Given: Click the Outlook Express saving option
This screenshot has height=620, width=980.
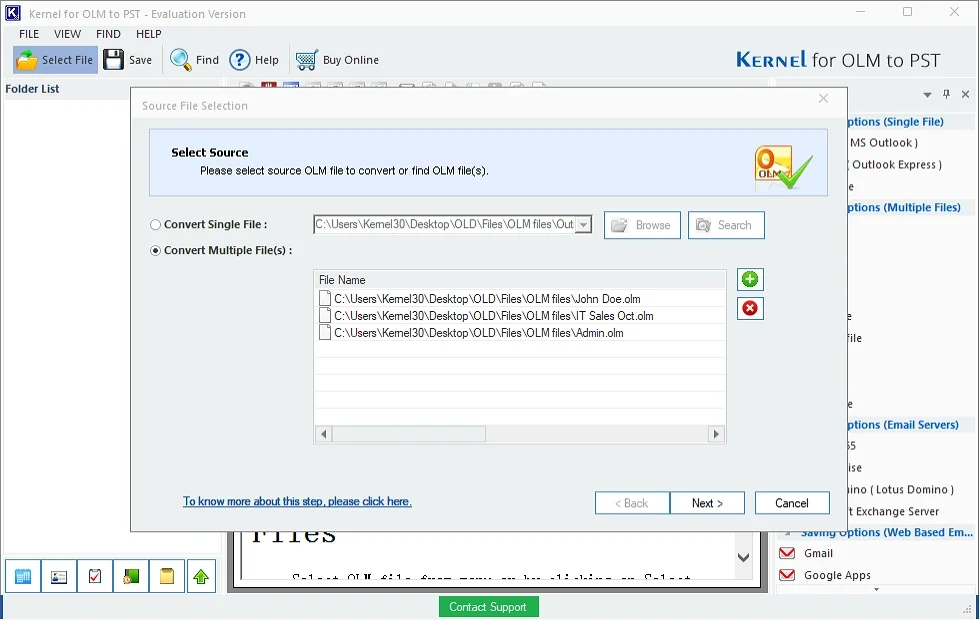Looking at the screenshot, I should click(x=894, y=164).
